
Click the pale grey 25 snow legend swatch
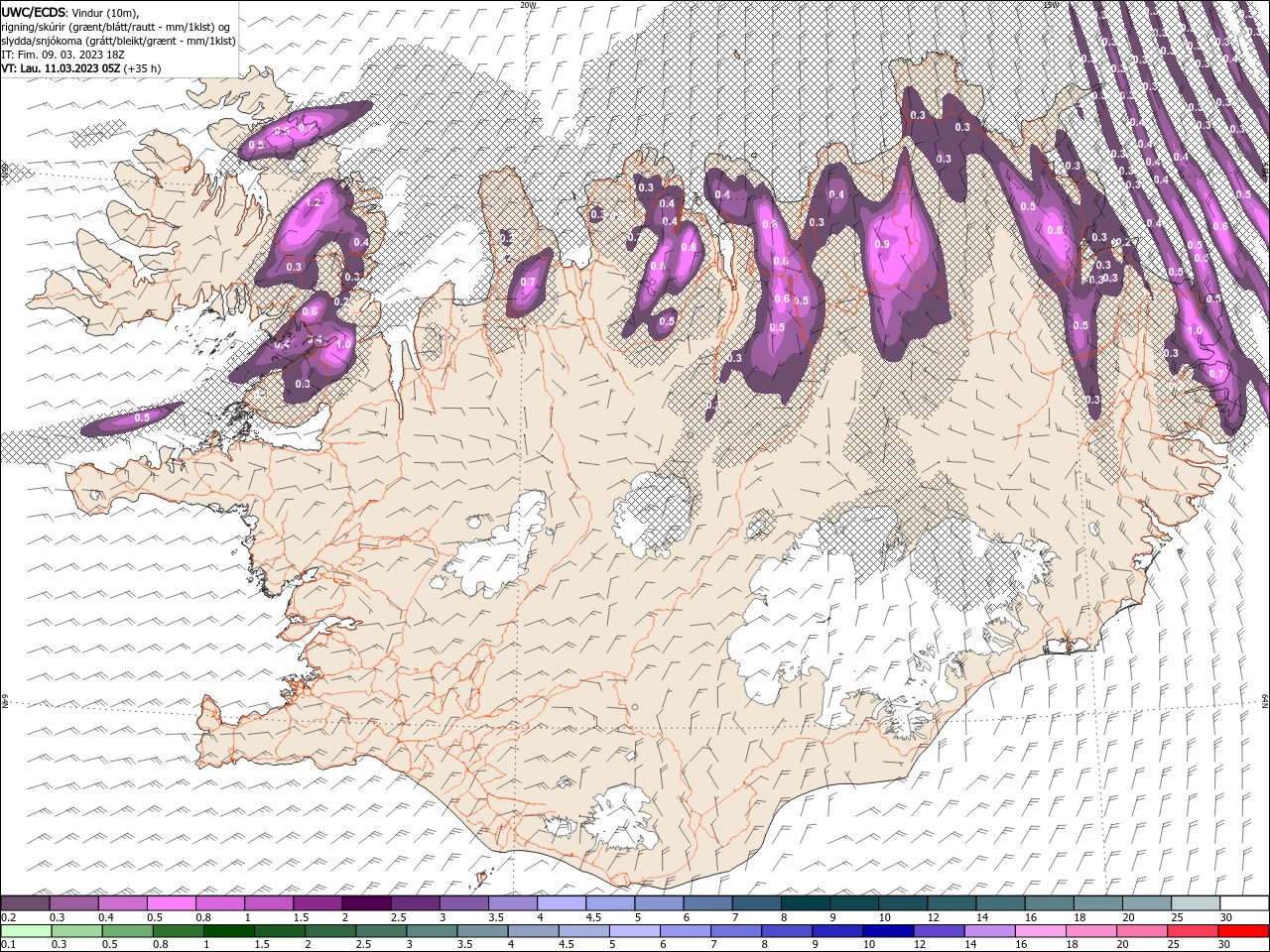click(1197, 902)
